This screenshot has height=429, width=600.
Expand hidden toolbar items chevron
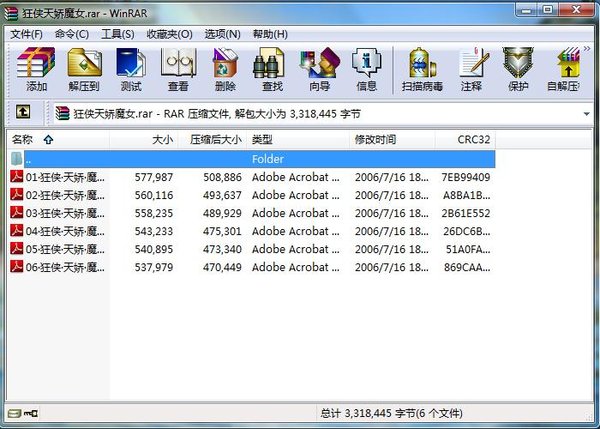click(587, 49)
